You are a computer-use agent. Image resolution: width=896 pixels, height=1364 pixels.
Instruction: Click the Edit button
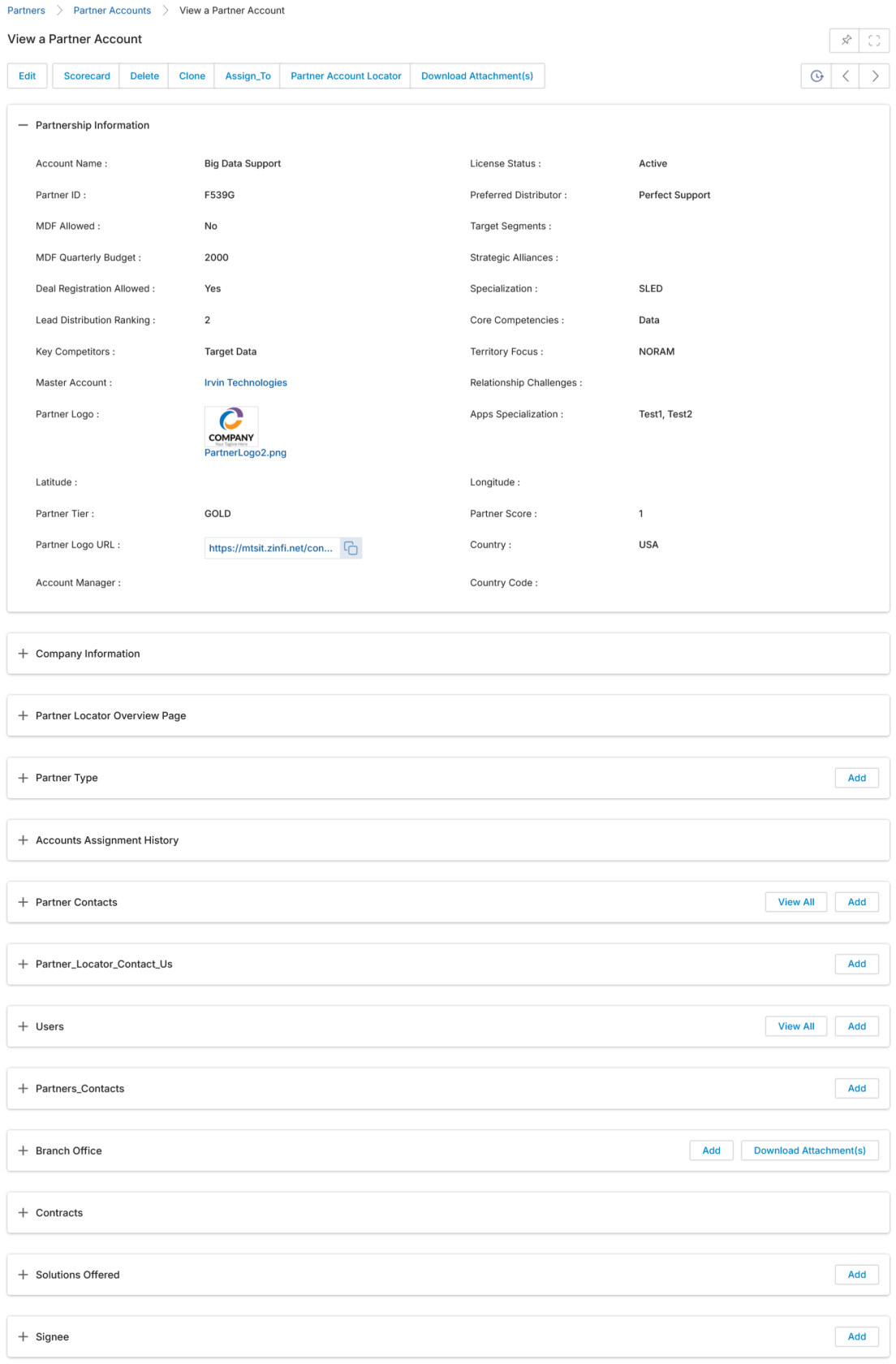click(x=28, y=76)
